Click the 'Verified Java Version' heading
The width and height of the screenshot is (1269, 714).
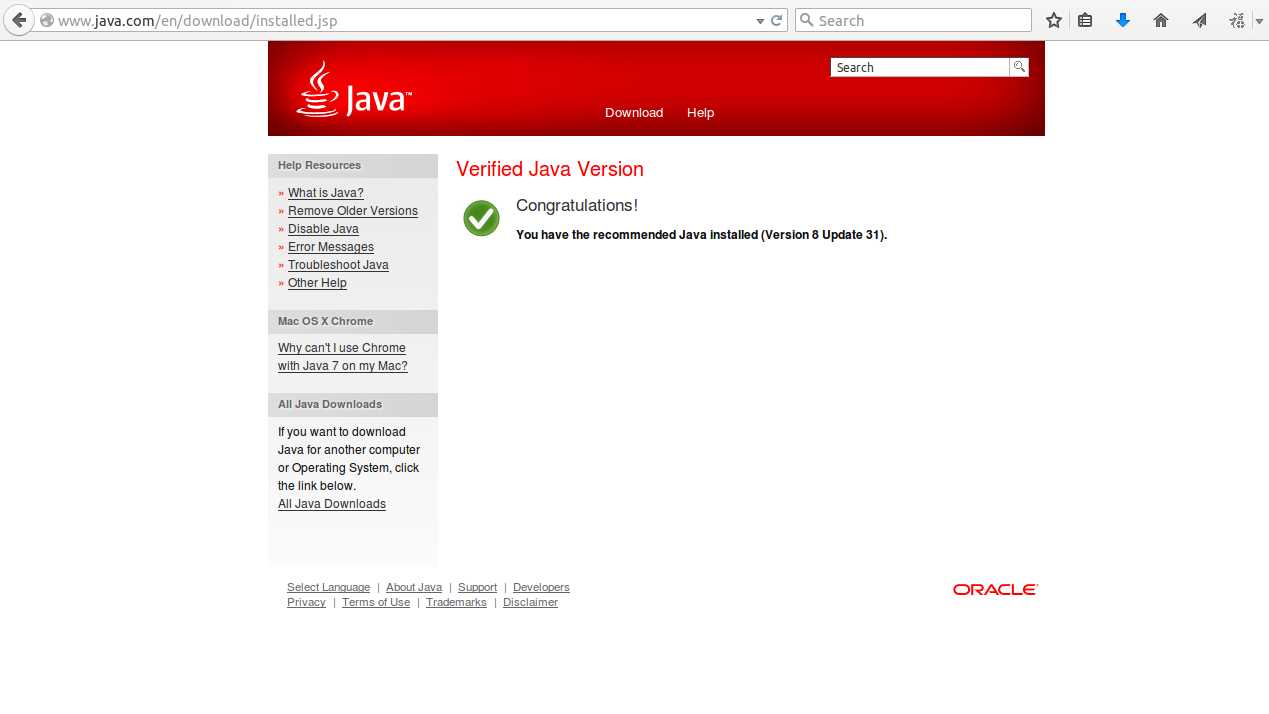(550, 169)
